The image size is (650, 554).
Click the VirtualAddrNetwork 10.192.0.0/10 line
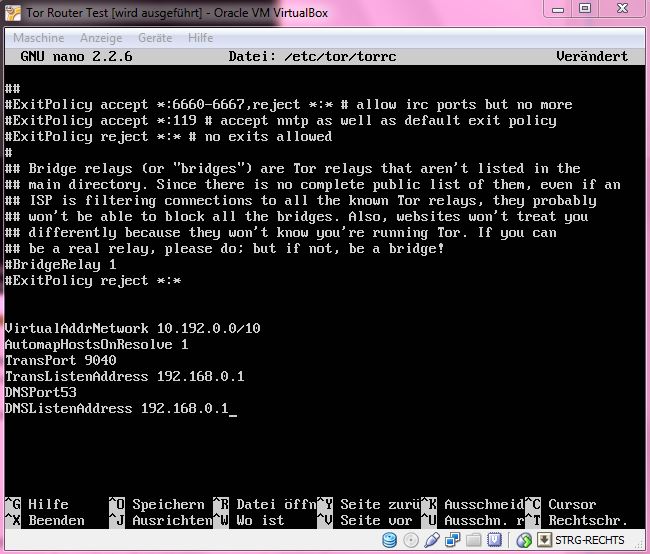(x=133, y=328)
